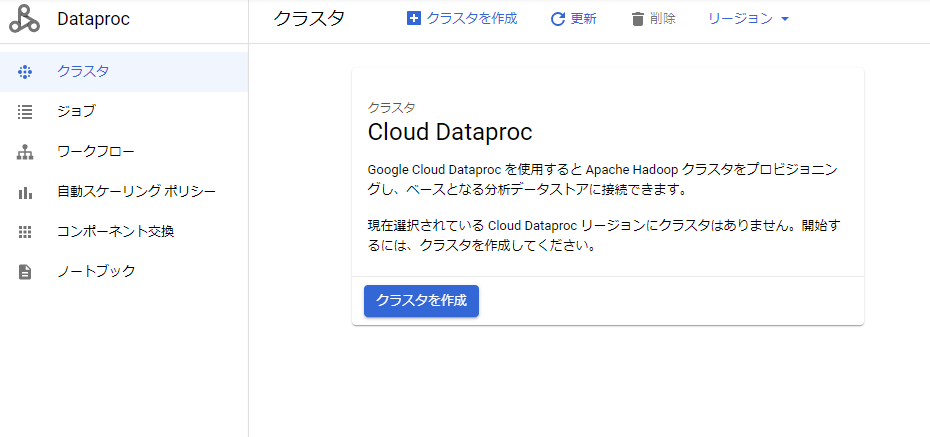
Task: Expand the リージョン dropdown arrow
Action: click(785, 19)
